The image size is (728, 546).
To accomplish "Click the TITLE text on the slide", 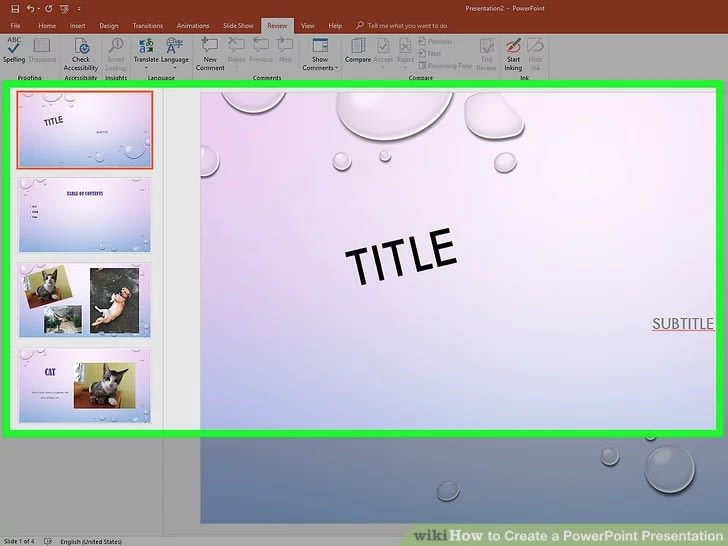I will click(400, 255).
